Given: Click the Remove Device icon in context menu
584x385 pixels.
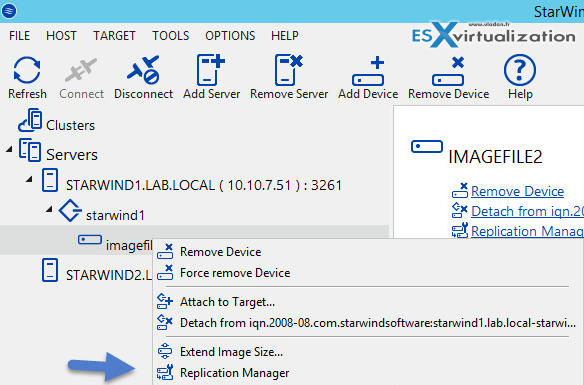Looking at the screenshot, I should pos(165,251).
